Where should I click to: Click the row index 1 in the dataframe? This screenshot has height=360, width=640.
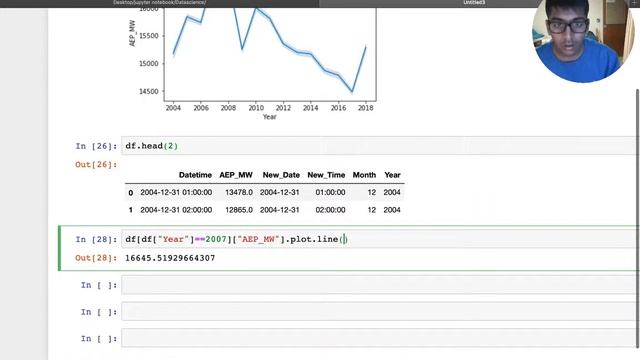tap(131, 210)
